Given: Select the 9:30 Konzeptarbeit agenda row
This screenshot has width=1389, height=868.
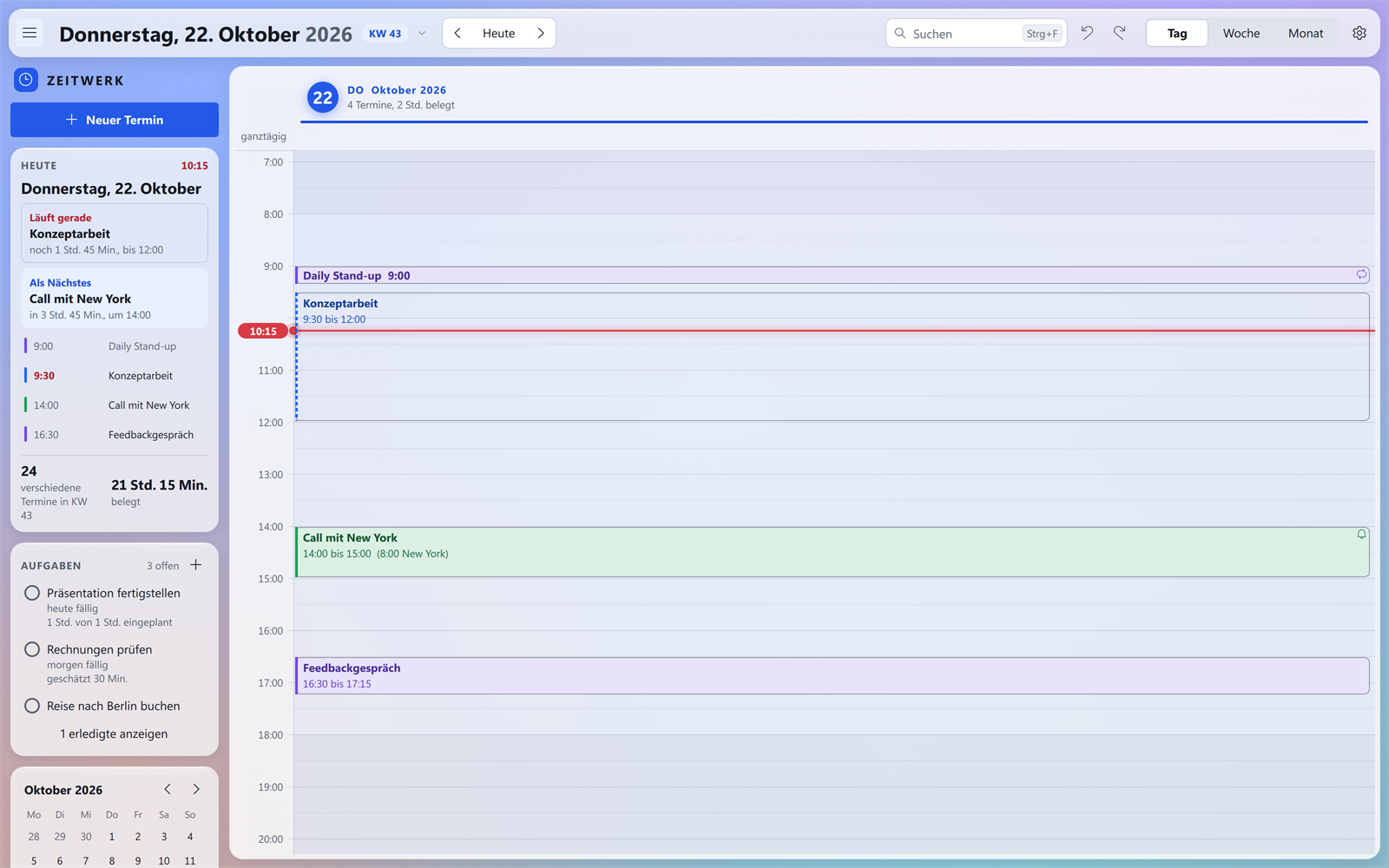Looking at the screenshot, I should click(x=114, y=375).
